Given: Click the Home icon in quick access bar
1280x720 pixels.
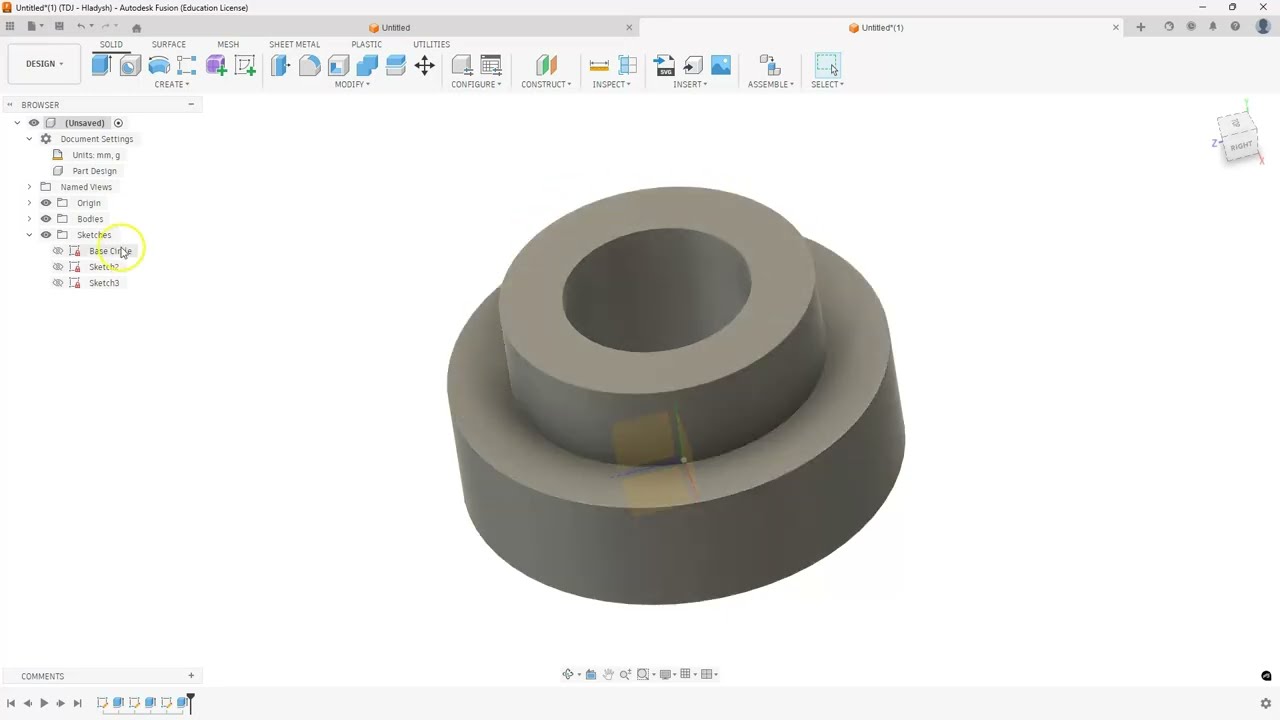Looking at the screenshot, I should [137, 27].
